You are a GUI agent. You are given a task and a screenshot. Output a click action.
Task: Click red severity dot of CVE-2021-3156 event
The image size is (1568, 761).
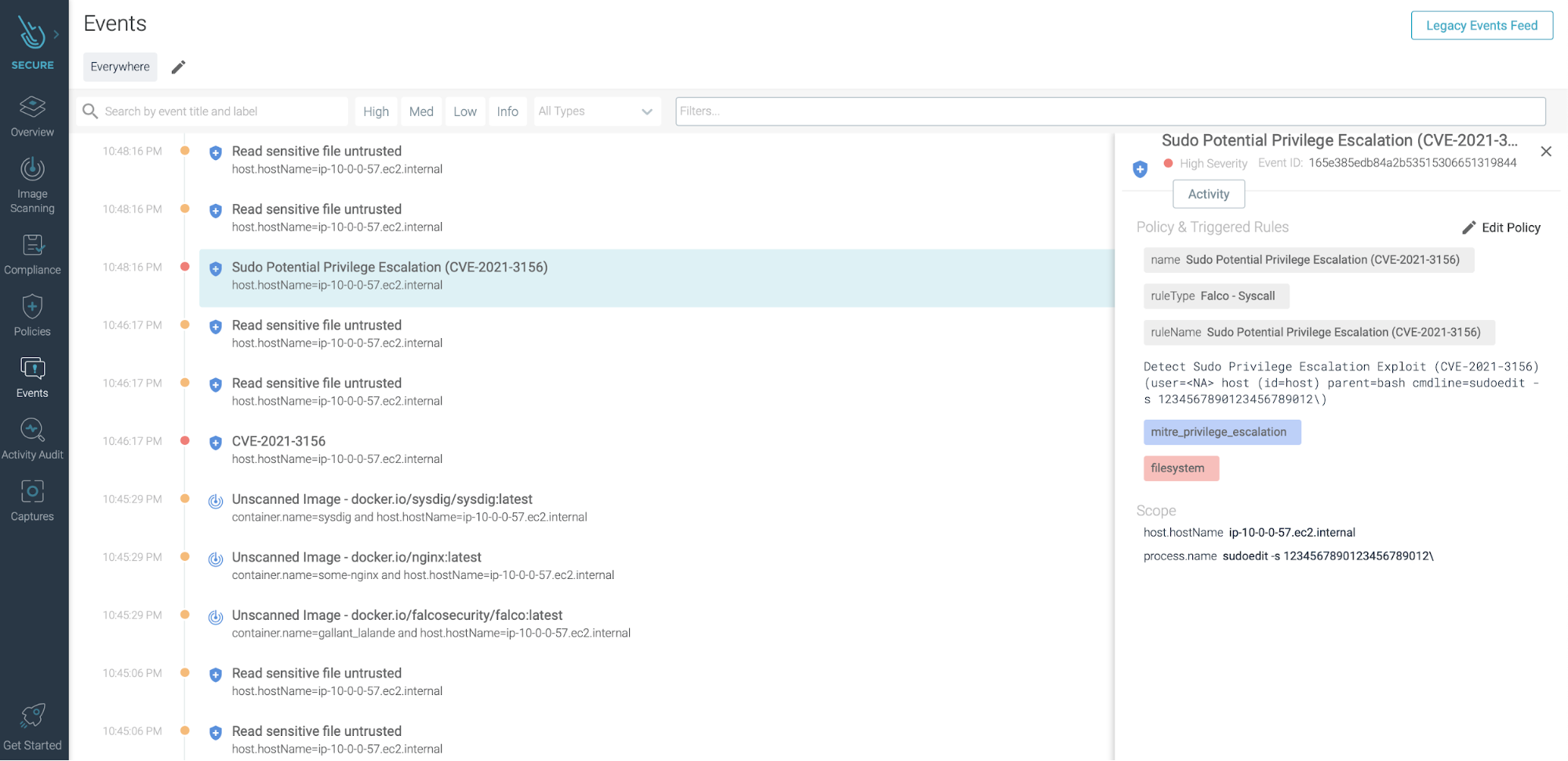pyautogui.click(x=185, y=440)
